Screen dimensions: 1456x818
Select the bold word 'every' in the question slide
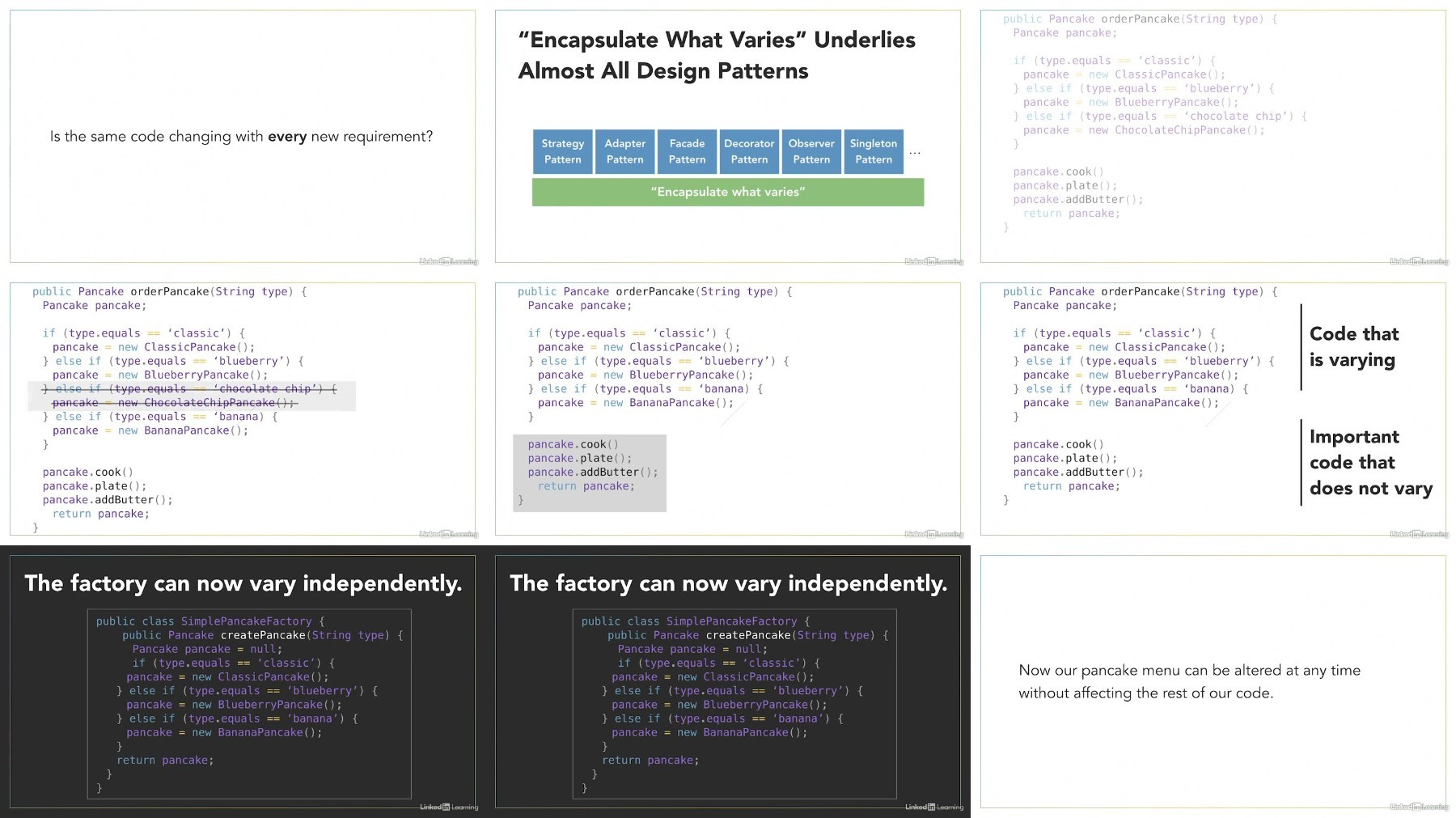tap(287, 136)
